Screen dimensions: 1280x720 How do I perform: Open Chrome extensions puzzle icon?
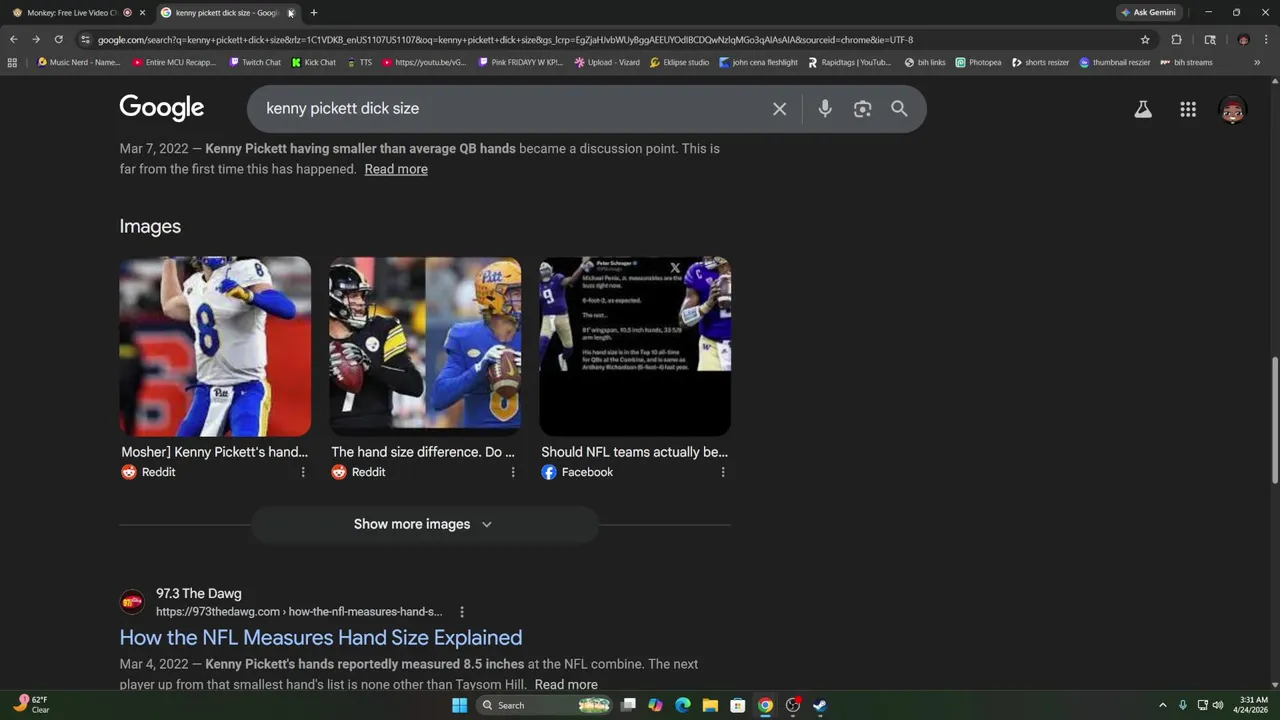click(x=1176, y=40)
